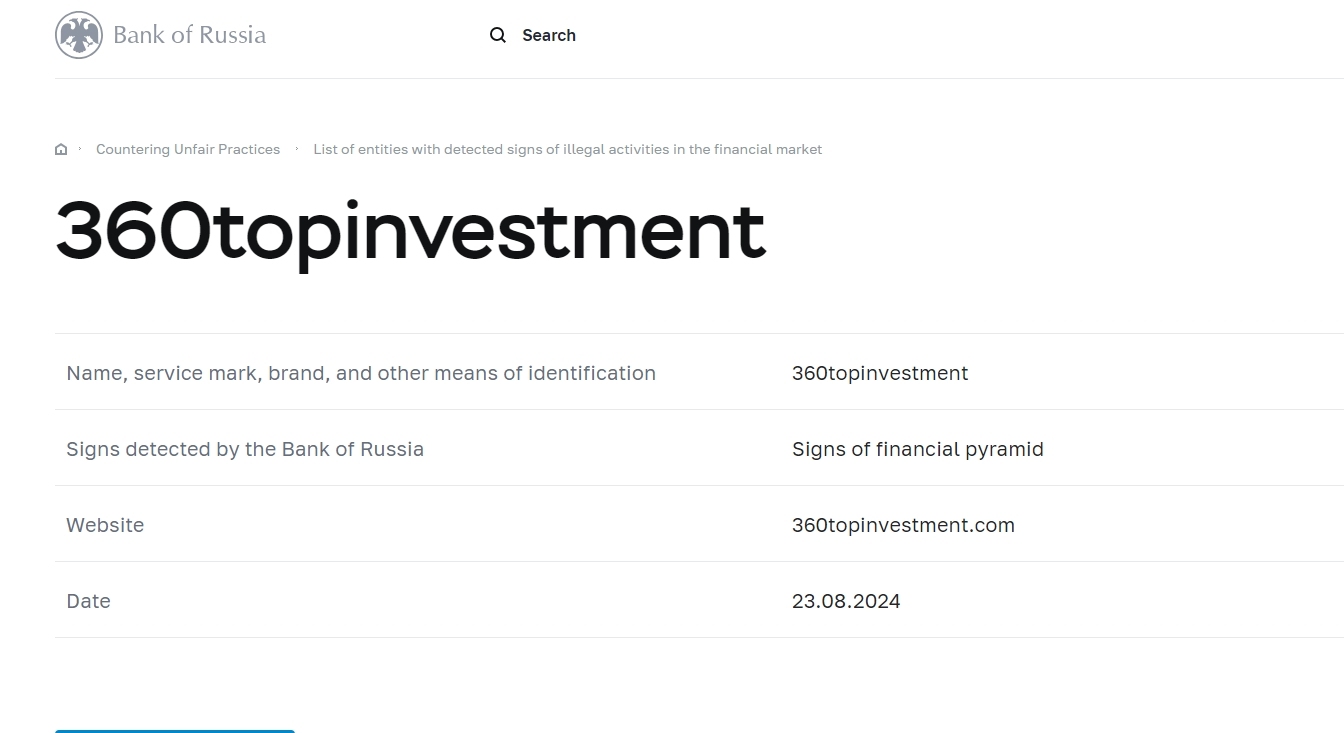This screenshot has height=733, width=1344.
Task: Select the "Signs of financial pyramid" value
Action: (x=917, y=449)
